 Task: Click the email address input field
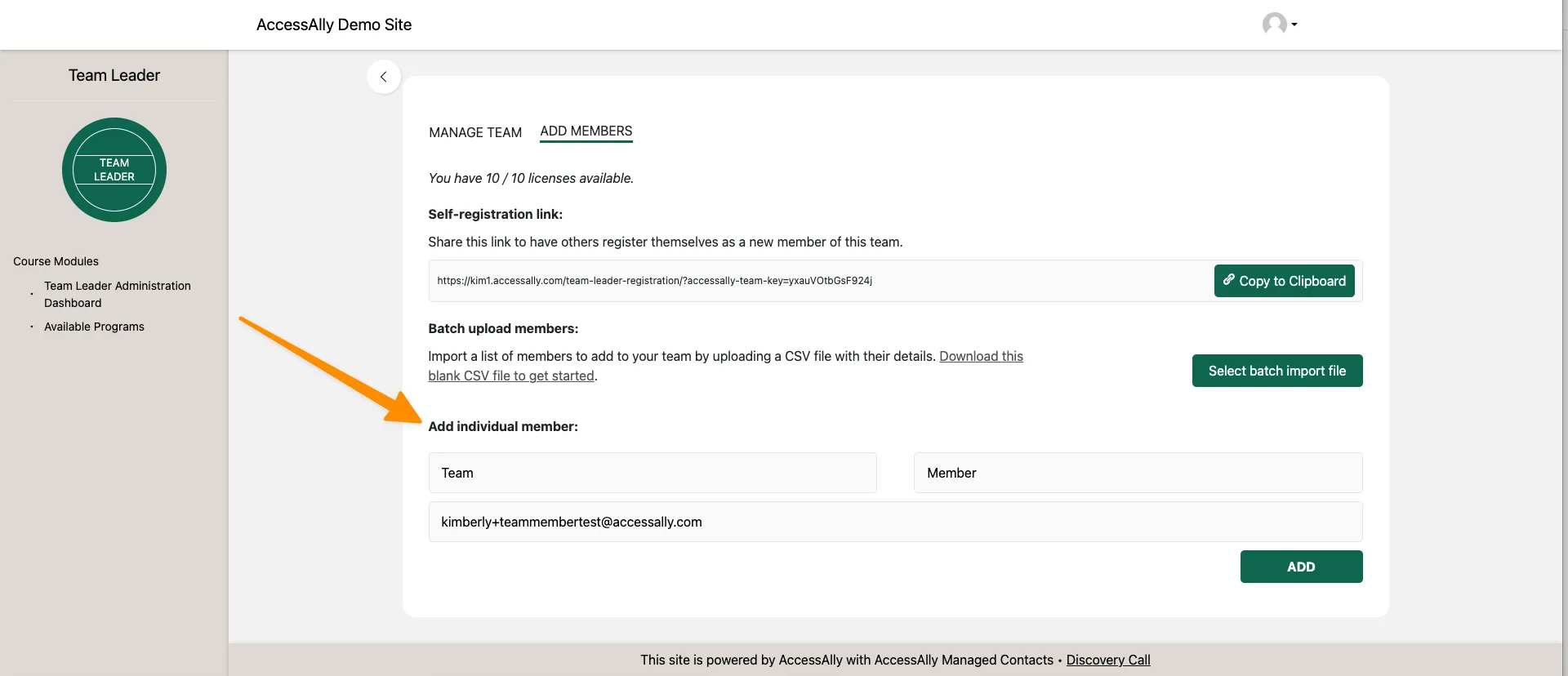click(894, 522)
